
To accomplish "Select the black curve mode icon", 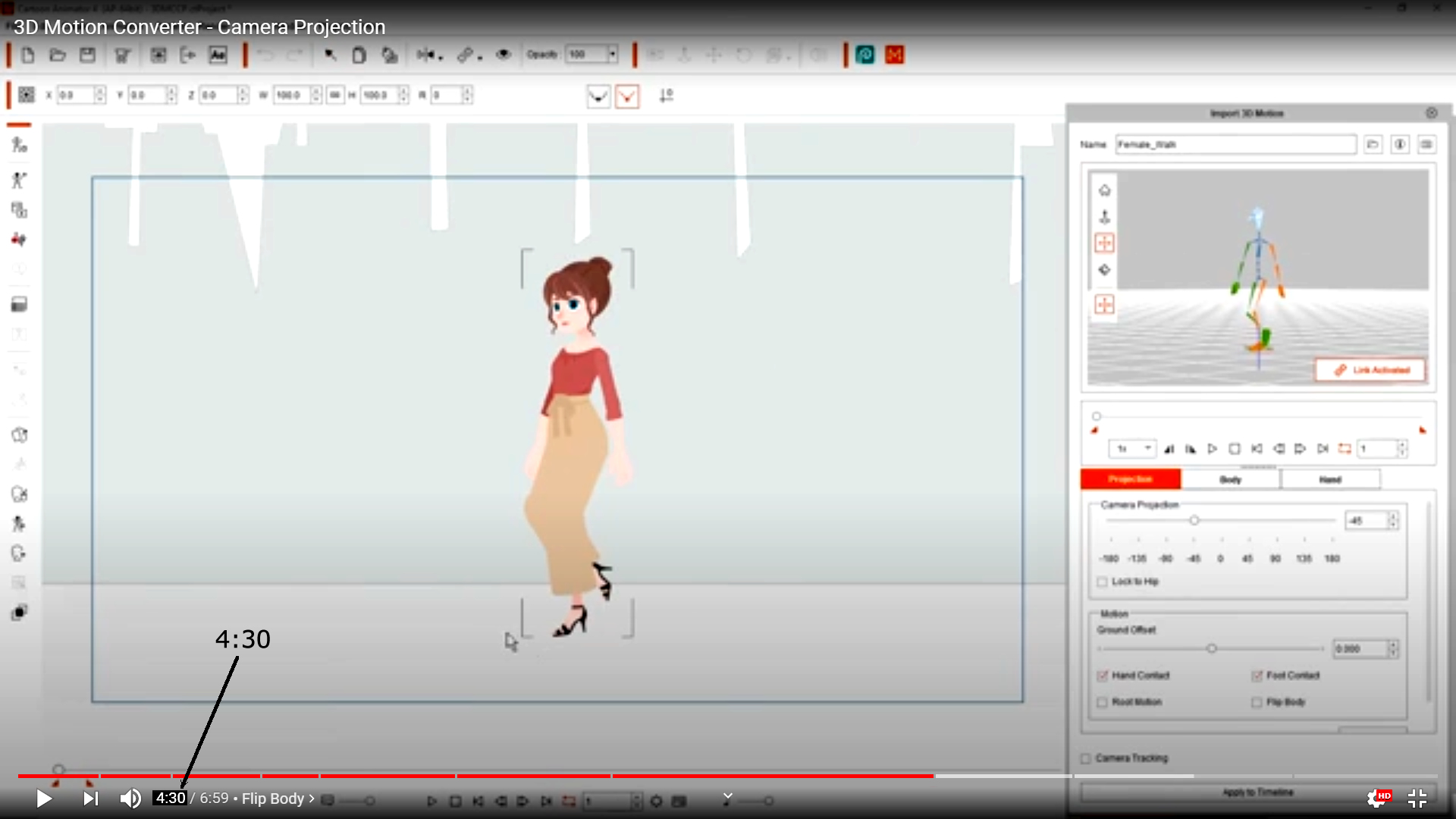I will click(x=598, y=96).
